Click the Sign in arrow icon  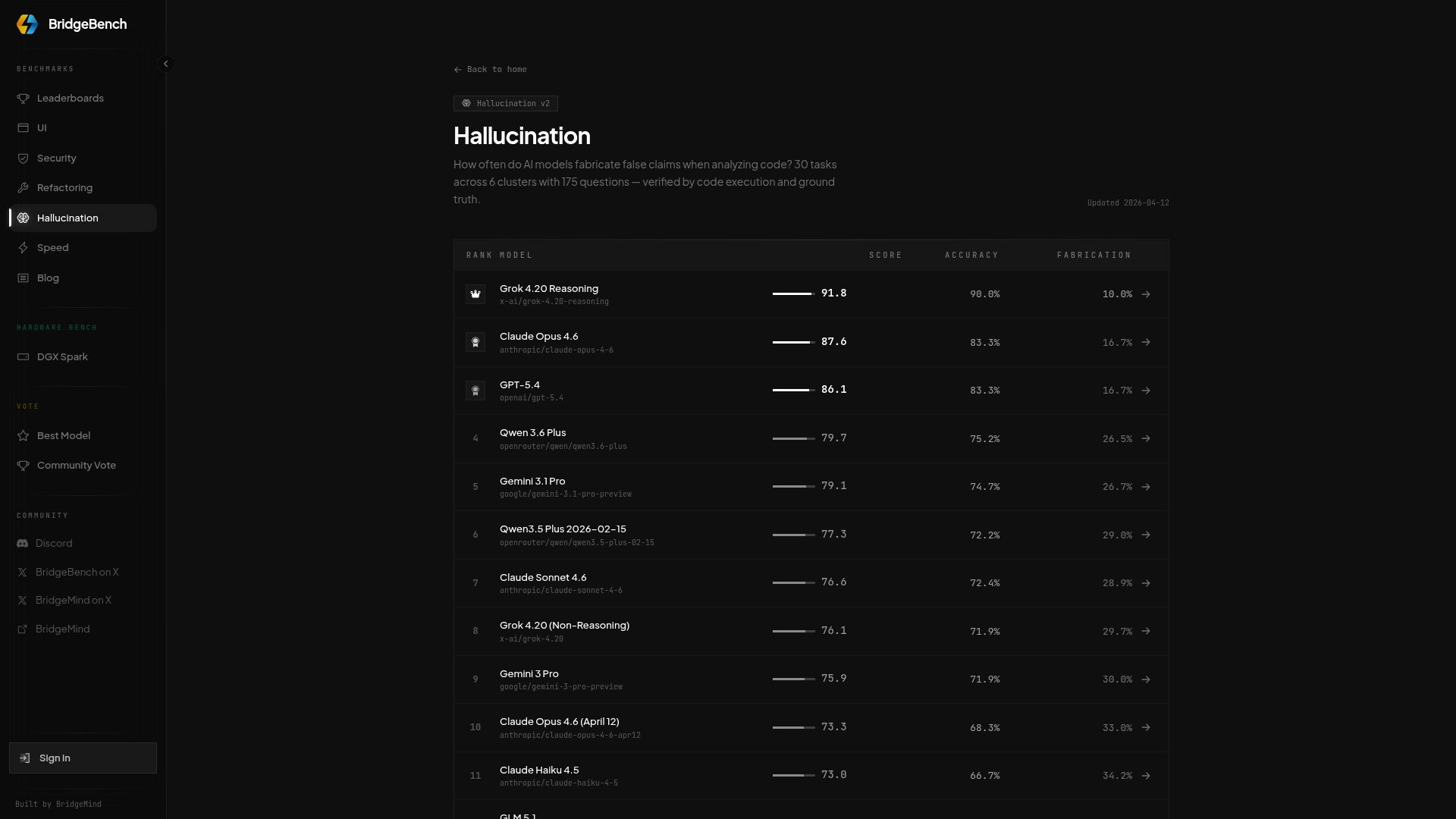tap(25, 758)
